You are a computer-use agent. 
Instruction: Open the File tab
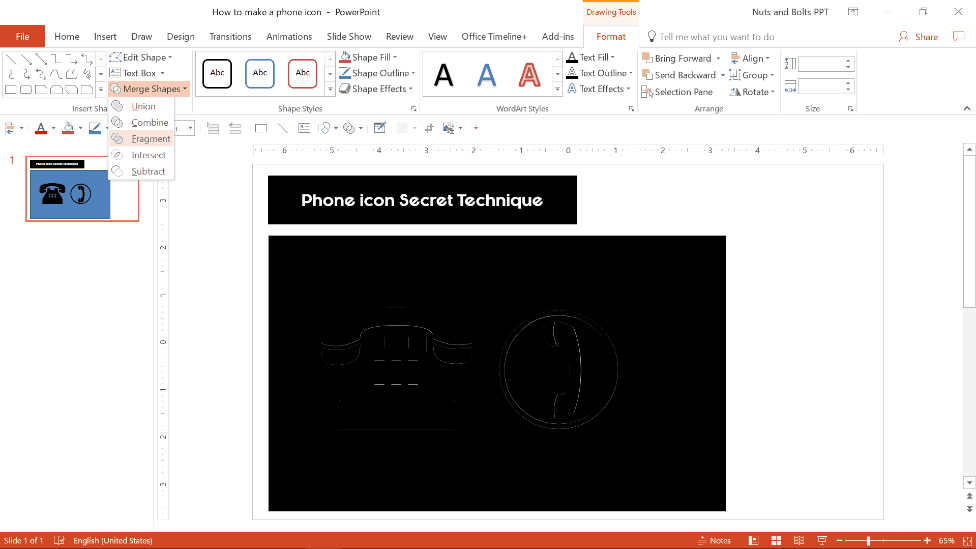22,37
